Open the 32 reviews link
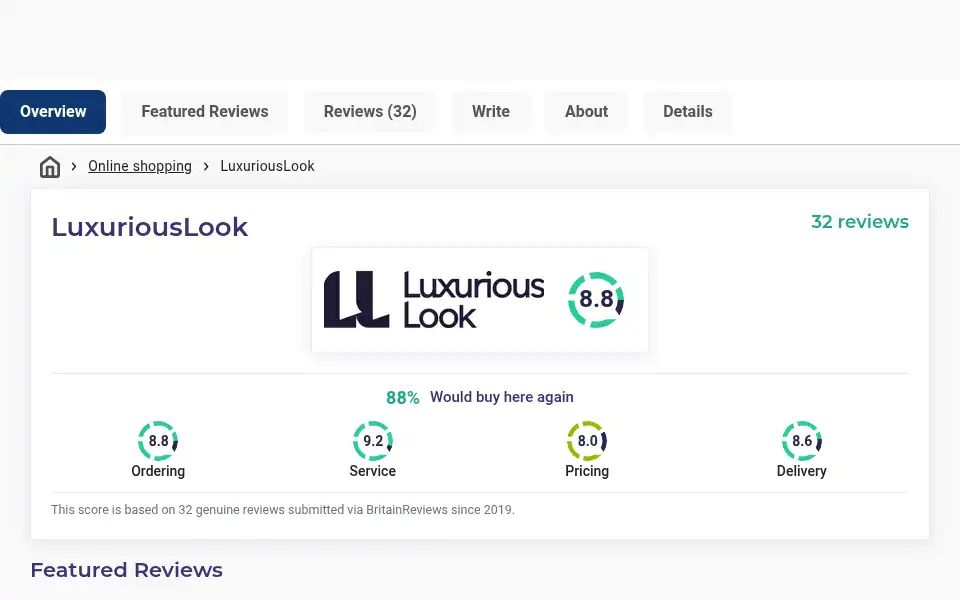 (x=860, y=222)
